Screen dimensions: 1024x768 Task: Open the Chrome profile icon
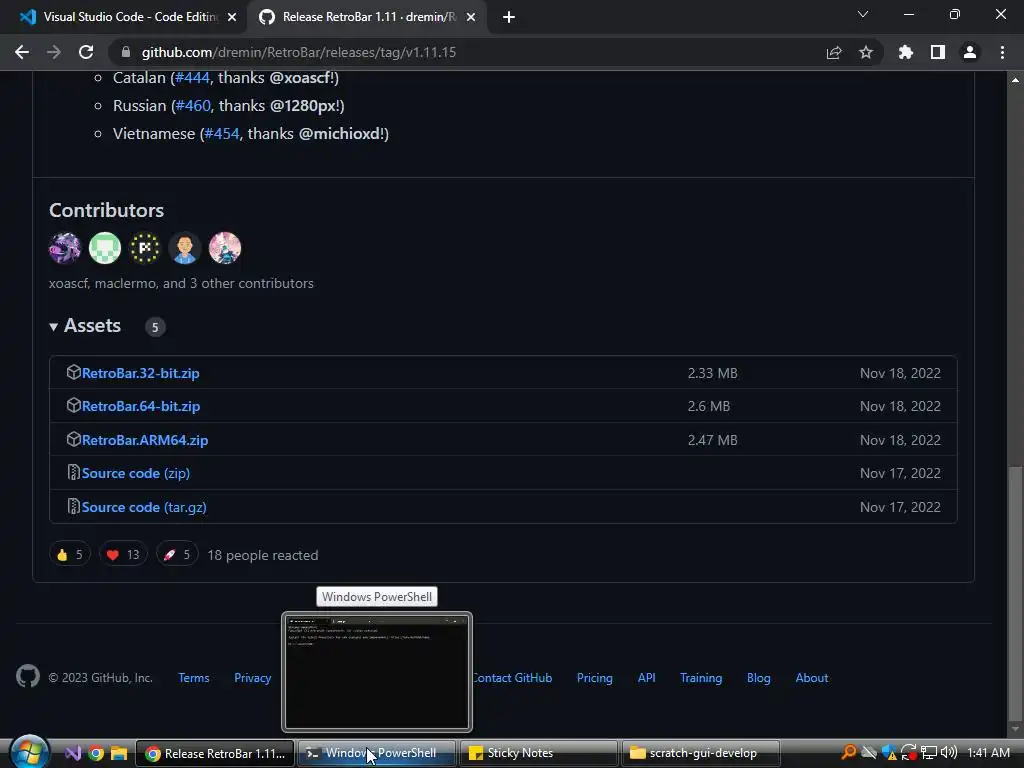pos(969,52)
